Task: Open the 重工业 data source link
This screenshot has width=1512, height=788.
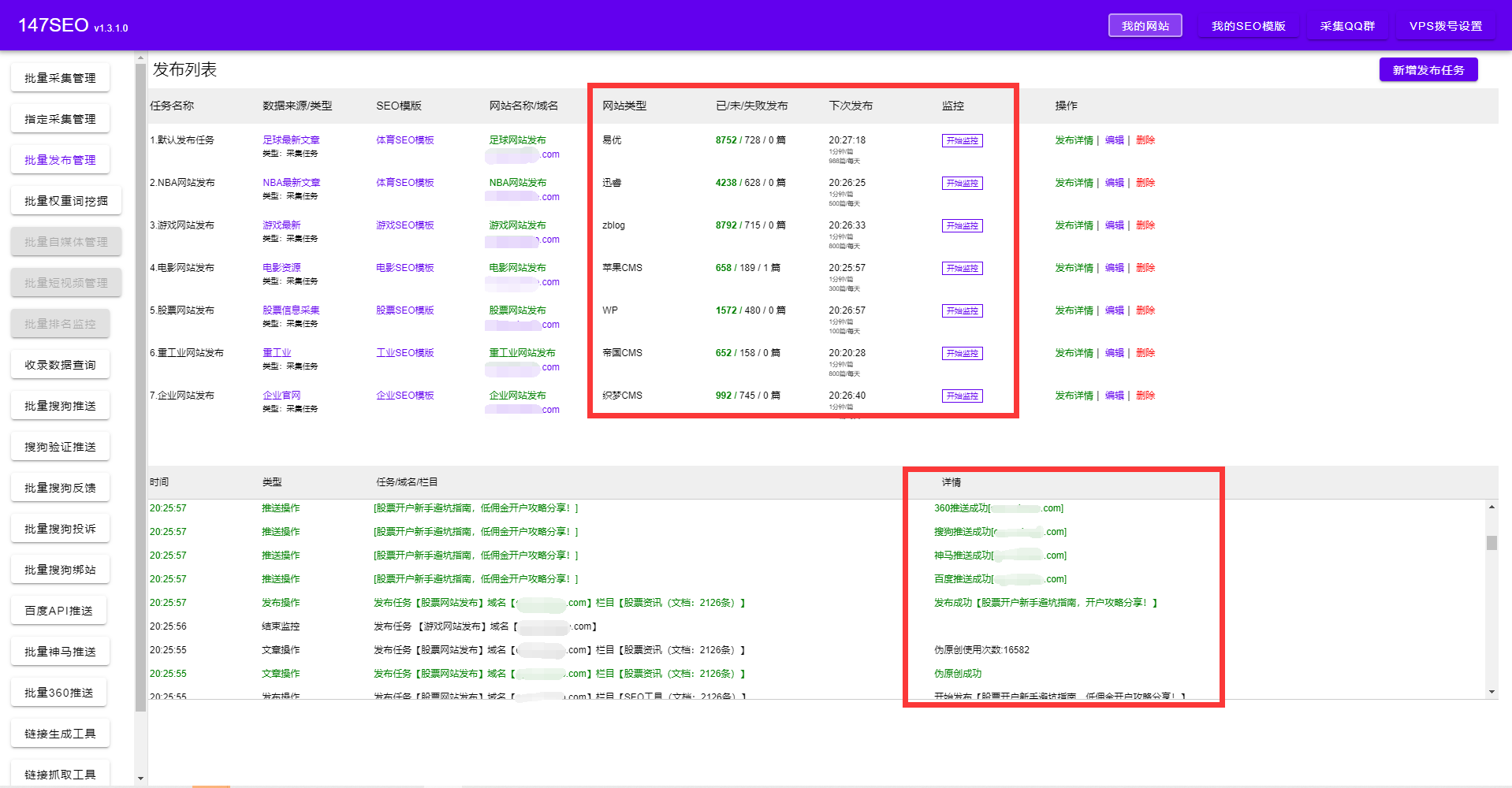Action: coord(277,353)
